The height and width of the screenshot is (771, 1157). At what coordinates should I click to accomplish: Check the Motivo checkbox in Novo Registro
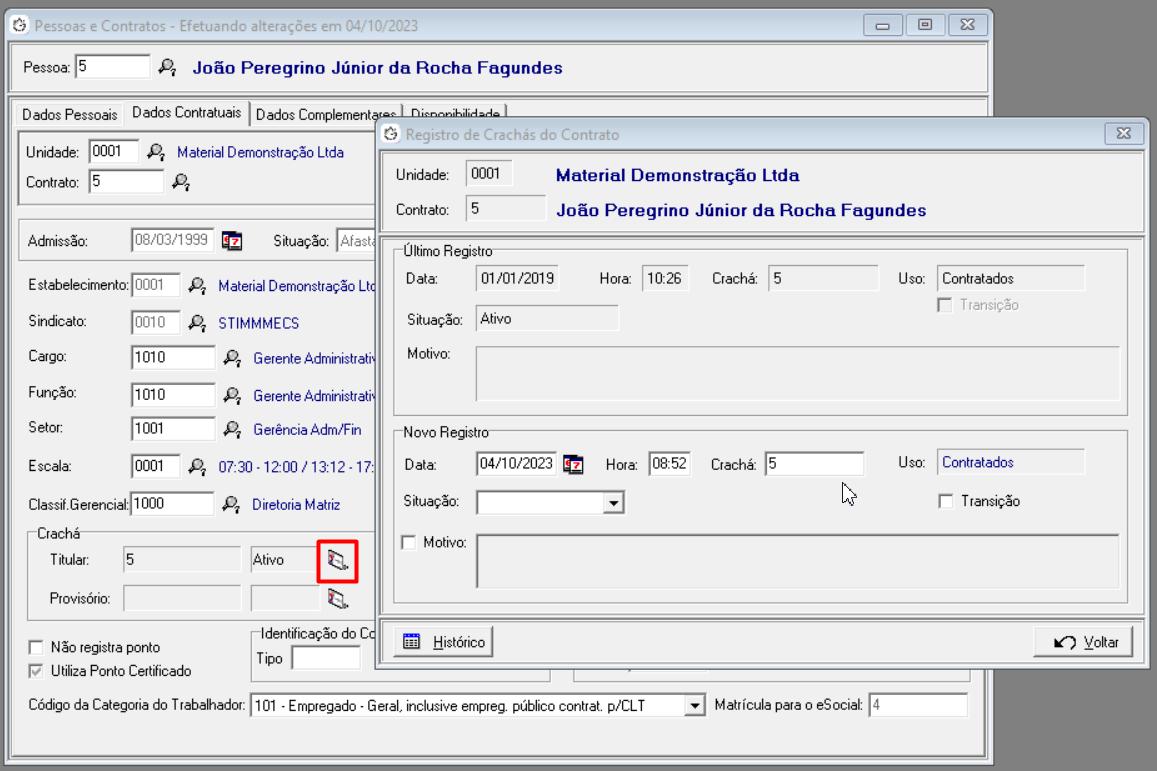click(x=408, y=542)
